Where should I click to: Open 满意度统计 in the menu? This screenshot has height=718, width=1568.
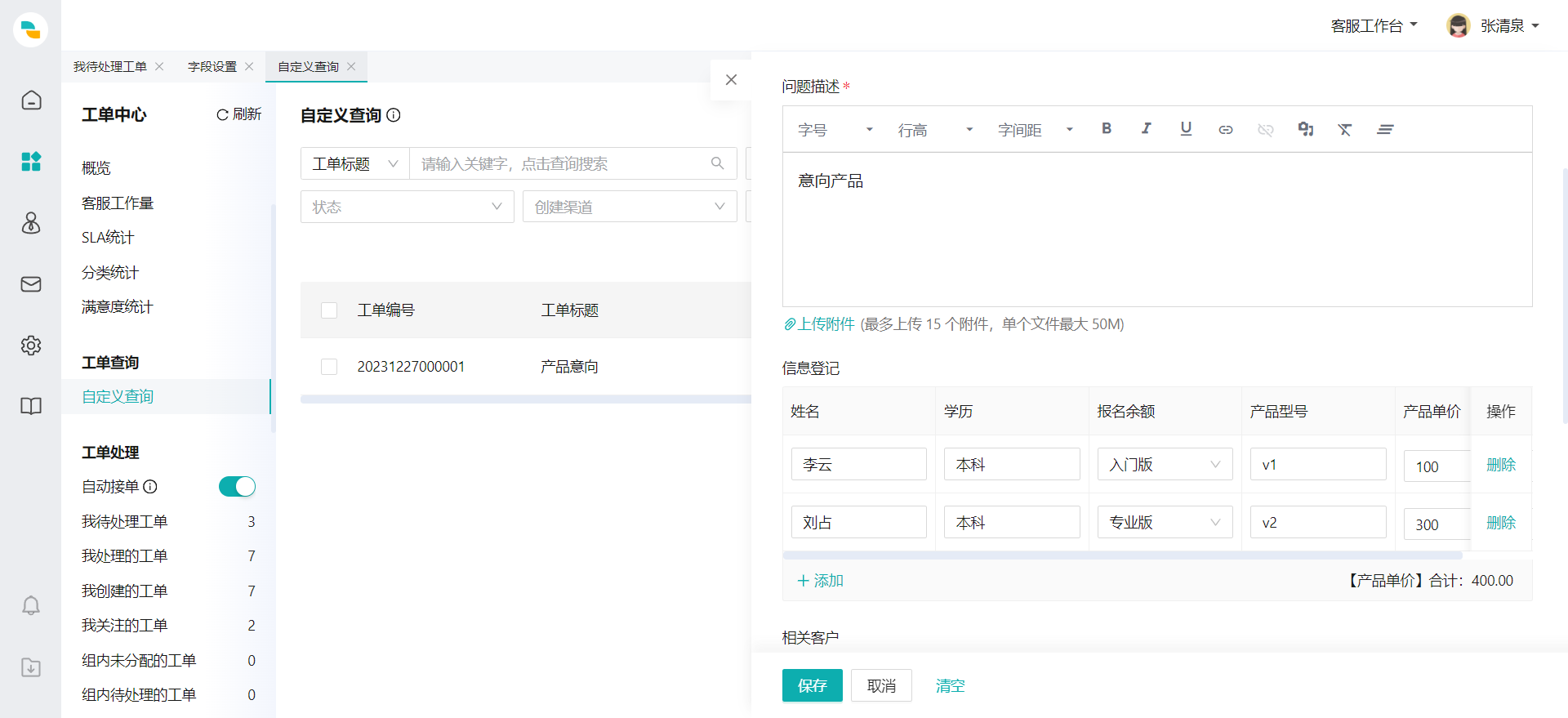tap(118, 306)
